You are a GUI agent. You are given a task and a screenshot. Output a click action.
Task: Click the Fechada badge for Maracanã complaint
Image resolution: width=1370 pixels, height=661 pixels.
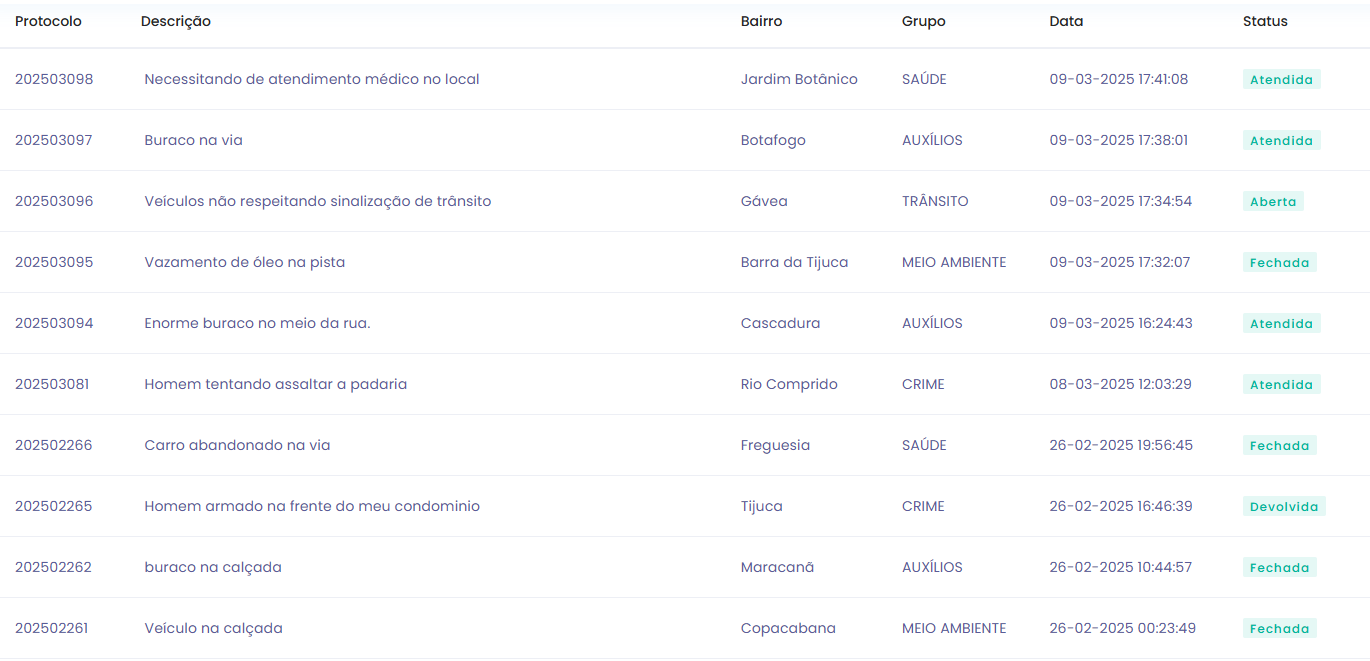pos(1280,567)
